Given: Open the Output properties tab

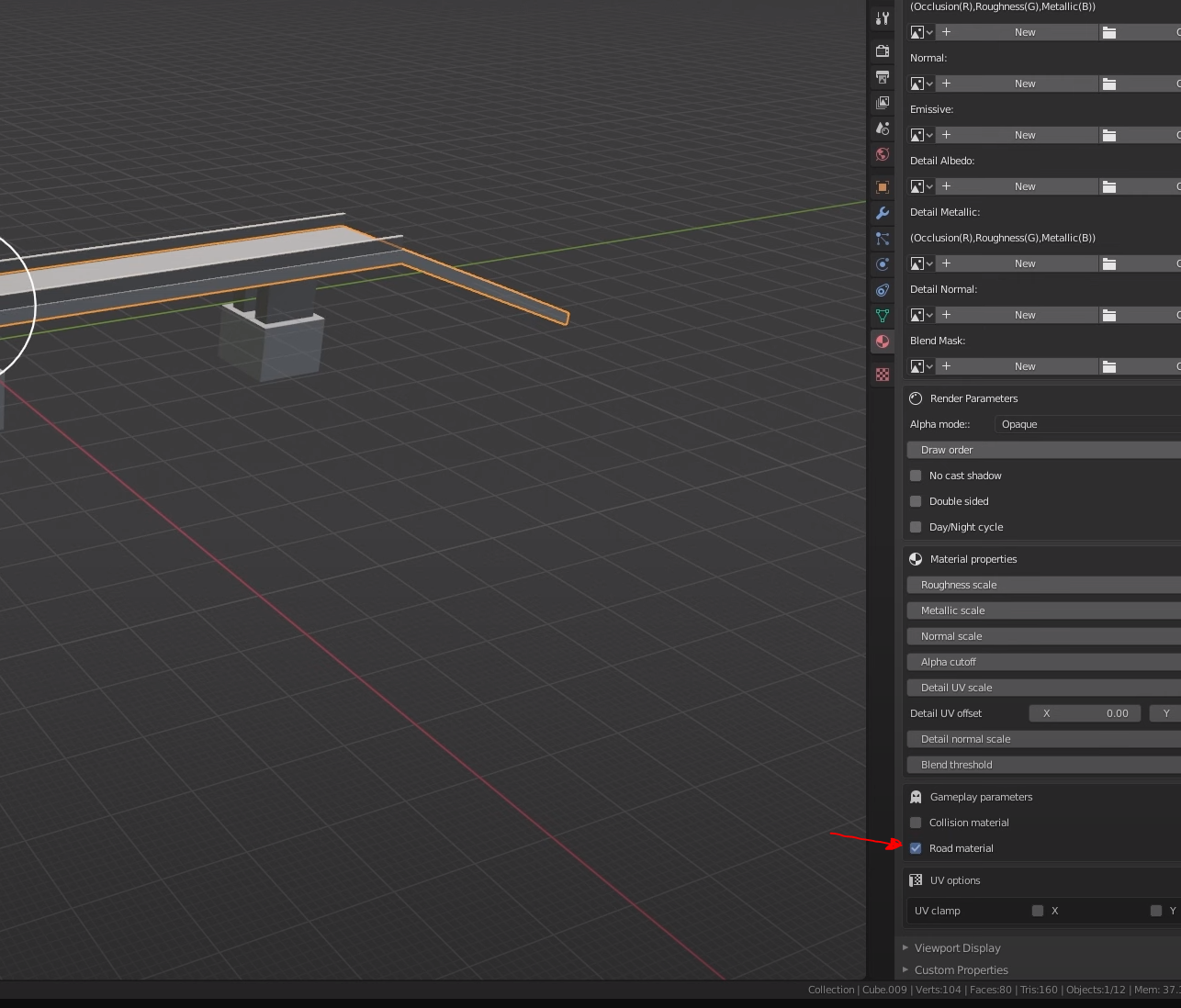Looking at the screenshot, I should pos(883,77).
